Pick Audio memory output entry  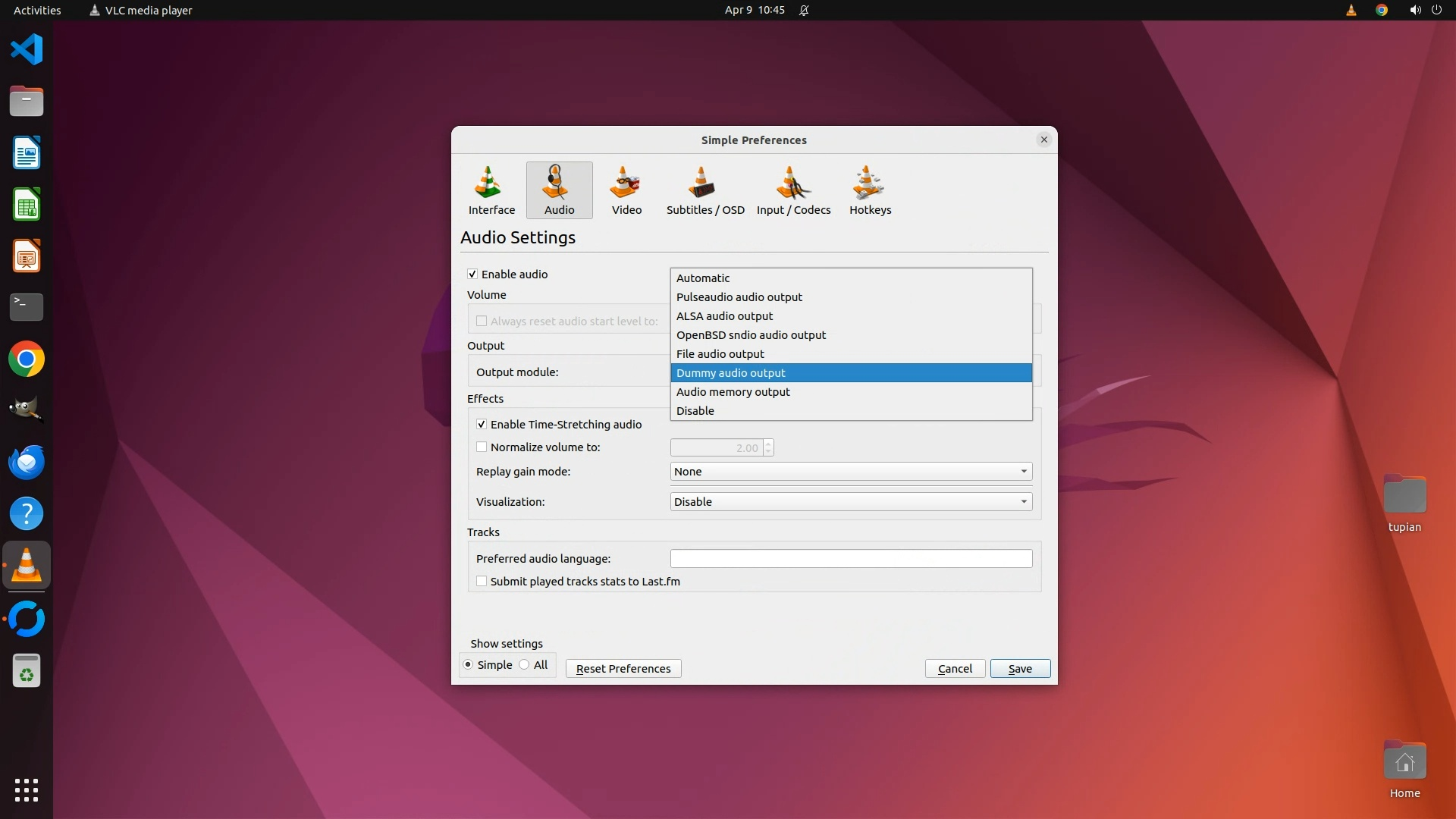pyautogui.click(x=733, y=392)
